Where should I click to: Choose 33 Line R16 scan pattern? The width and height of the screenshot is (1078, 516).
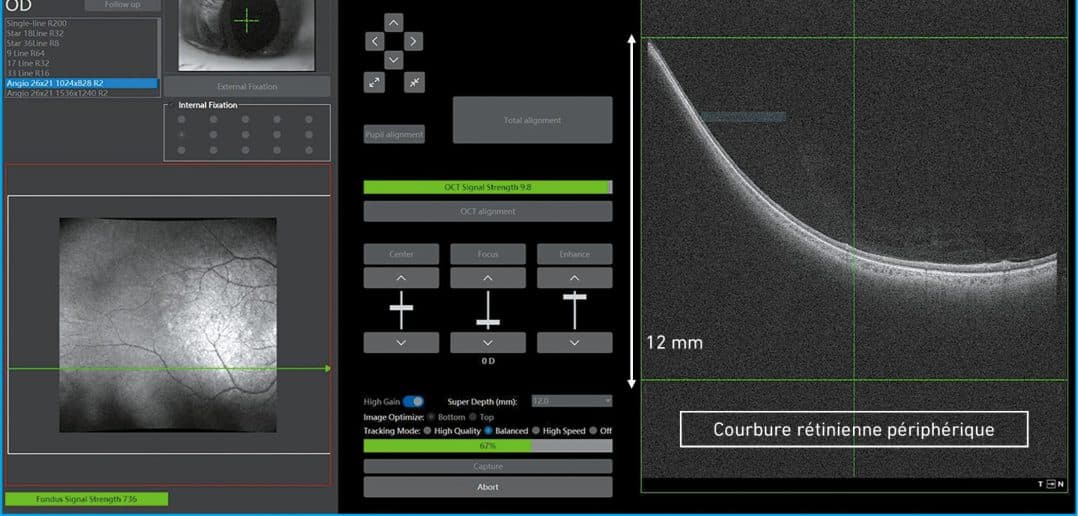(81, 73)
